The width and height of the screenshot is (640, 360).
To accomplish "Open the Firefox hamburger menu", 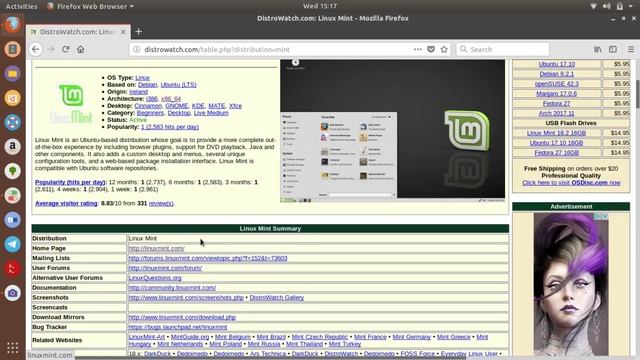I will pos(631,49).
